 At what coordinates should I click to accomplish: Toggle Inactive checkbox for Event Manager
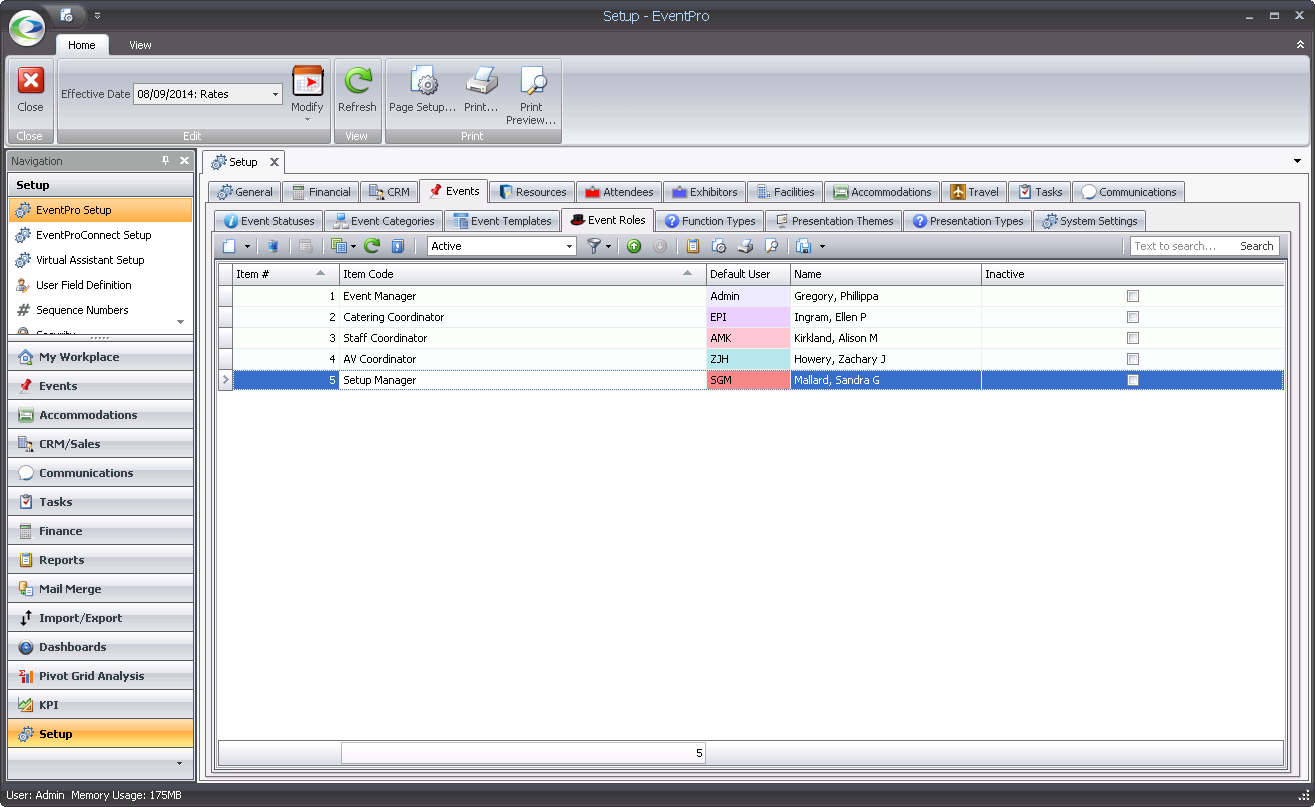1133,296
